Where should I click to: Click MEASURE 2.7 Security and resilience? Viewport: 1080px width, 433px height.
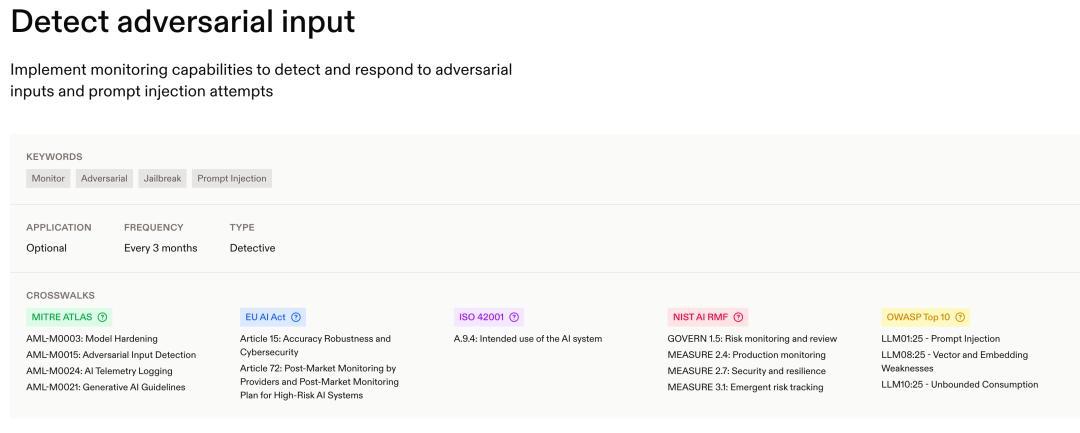747,371
